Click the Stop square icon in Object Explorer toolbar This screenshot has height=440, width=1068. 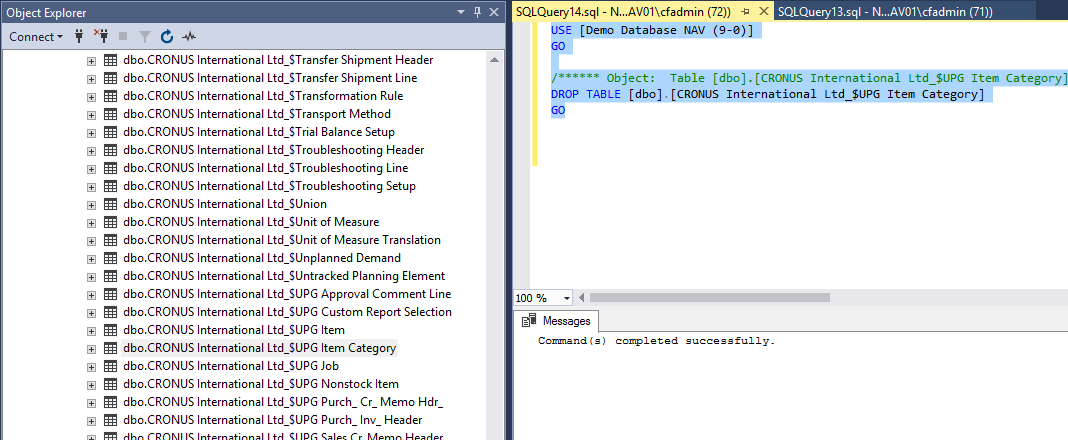coord(123,37)
